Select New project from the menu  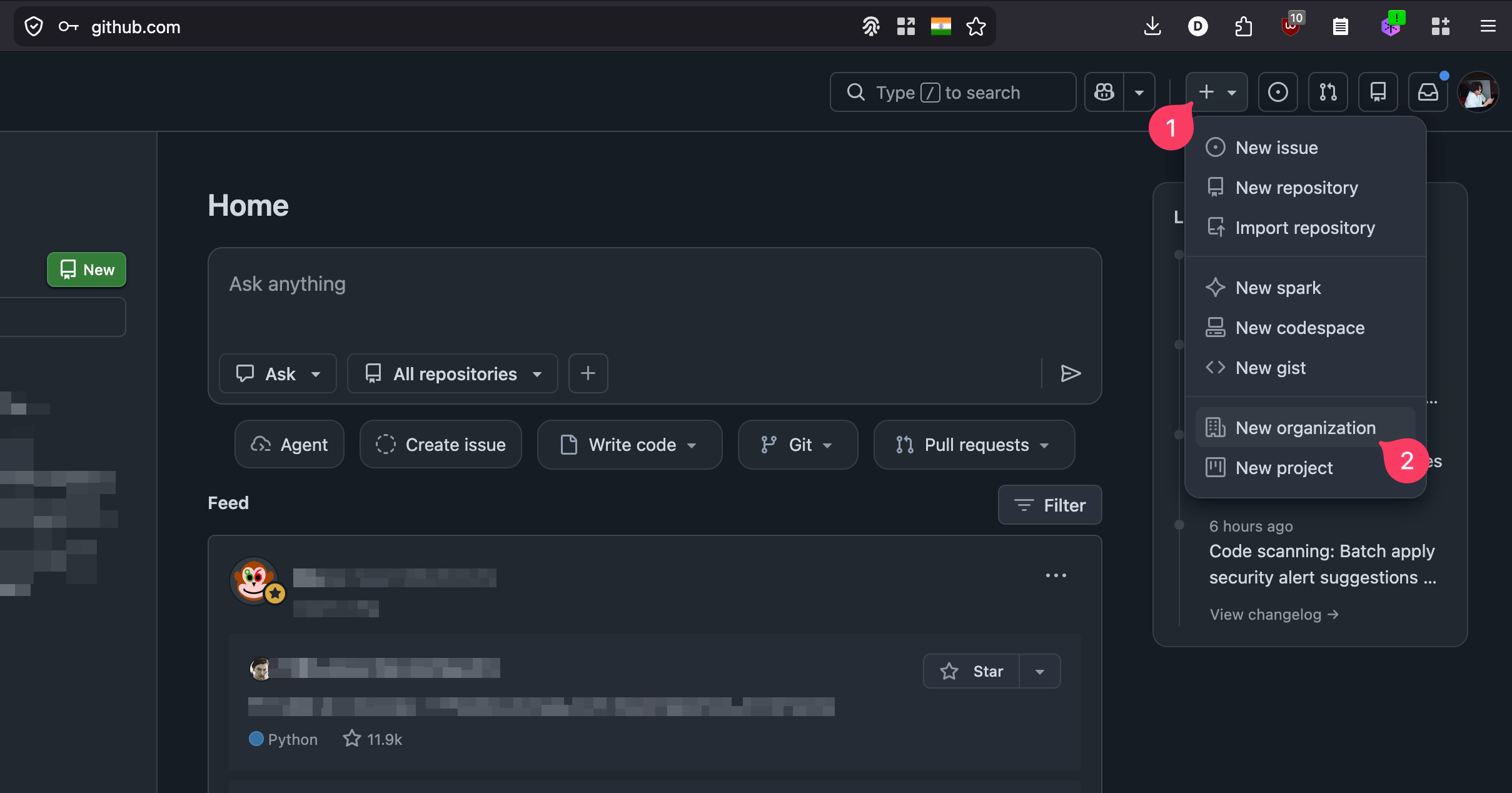[1305, 468]
